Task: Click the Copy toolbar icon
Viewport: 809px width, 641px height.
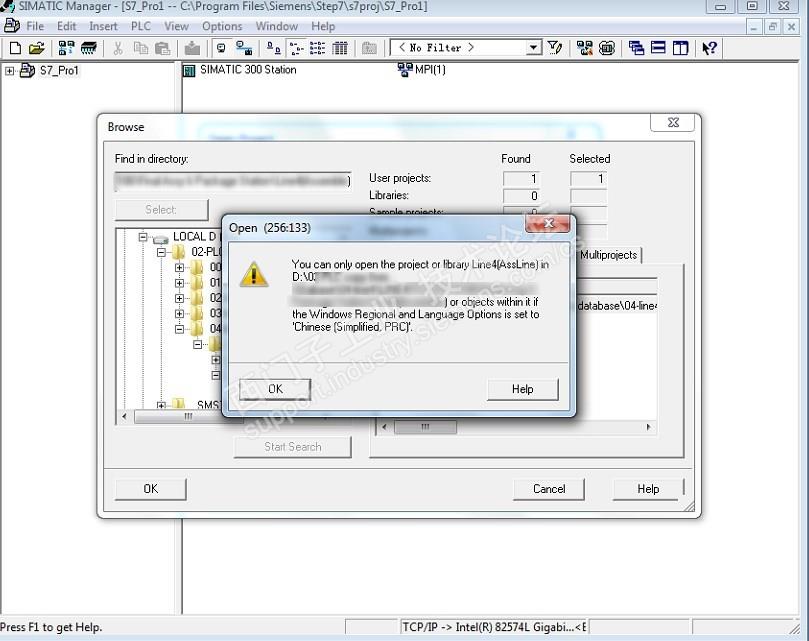Action: [140, 49]
